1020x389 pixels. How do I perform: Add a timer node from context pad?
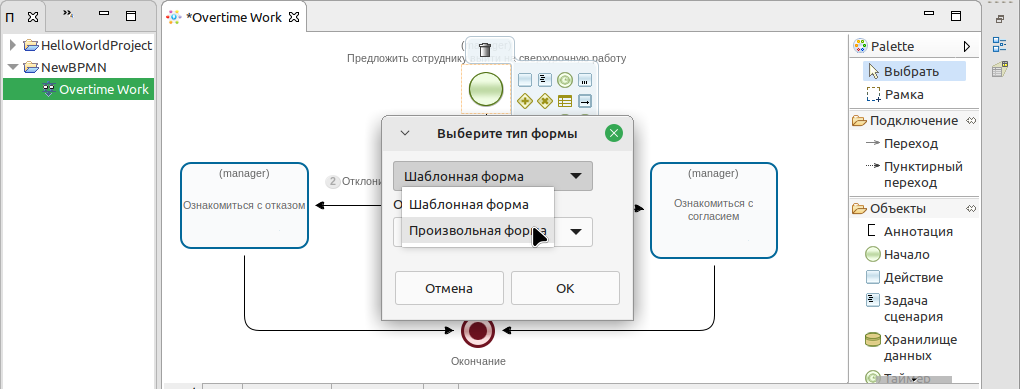[x=565, y=80]
